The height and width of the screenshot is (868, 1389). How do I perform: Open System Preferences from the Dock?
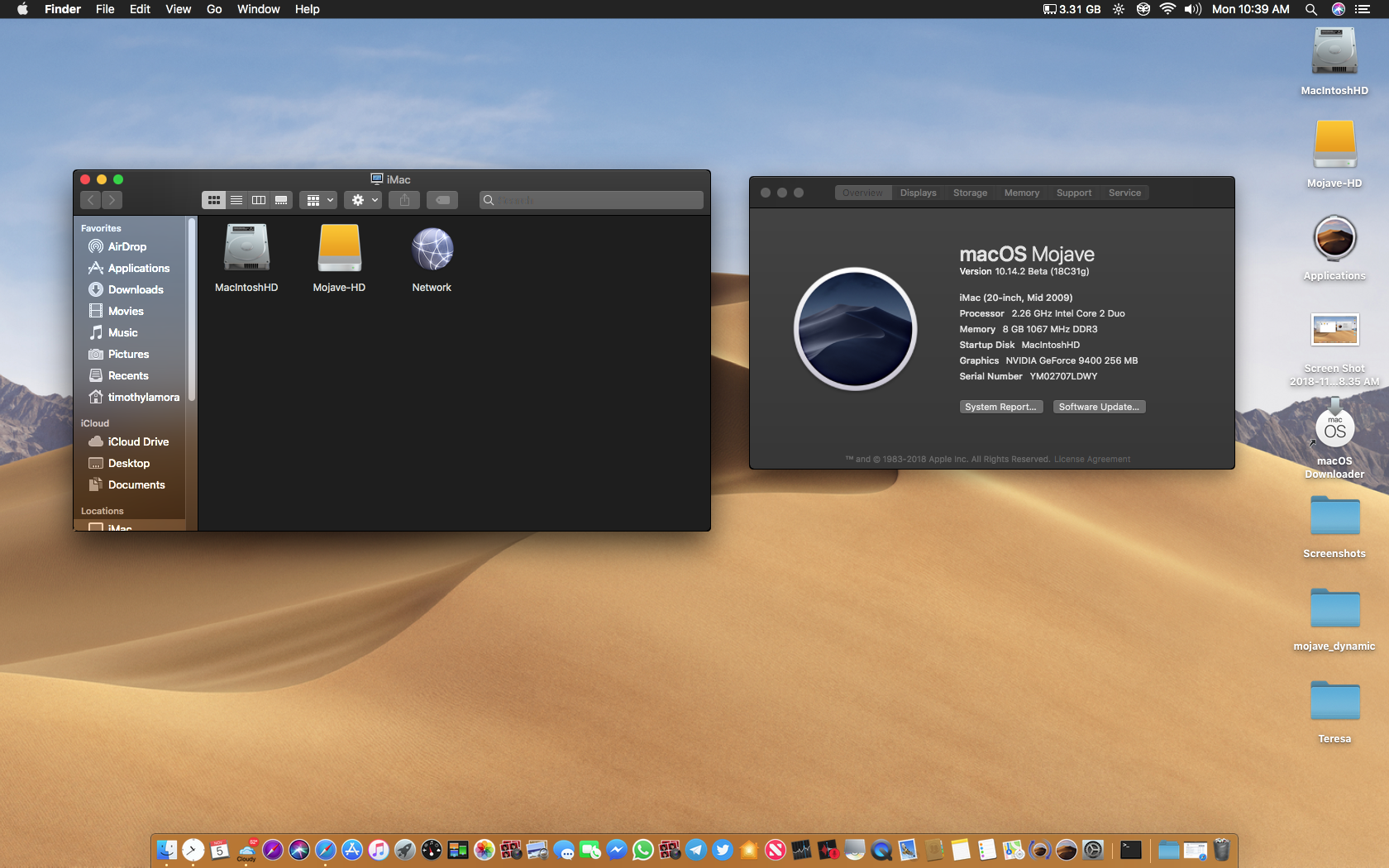click(1093, 850)
